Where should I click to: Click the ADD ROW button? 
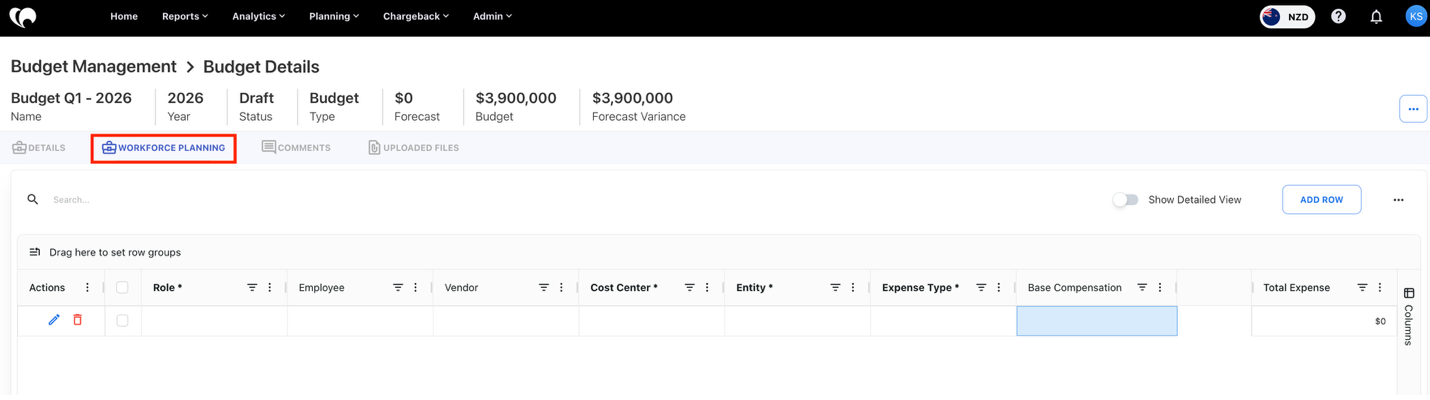(1321, 200)
